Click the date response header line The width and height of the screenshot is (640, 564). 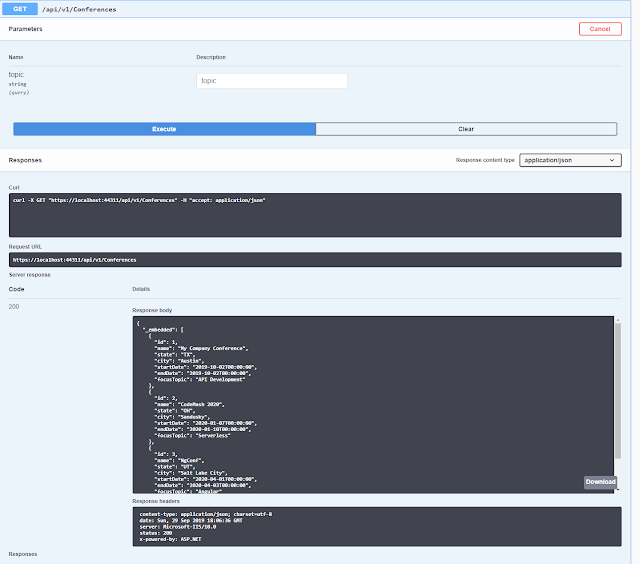click(x=191, y=521)
